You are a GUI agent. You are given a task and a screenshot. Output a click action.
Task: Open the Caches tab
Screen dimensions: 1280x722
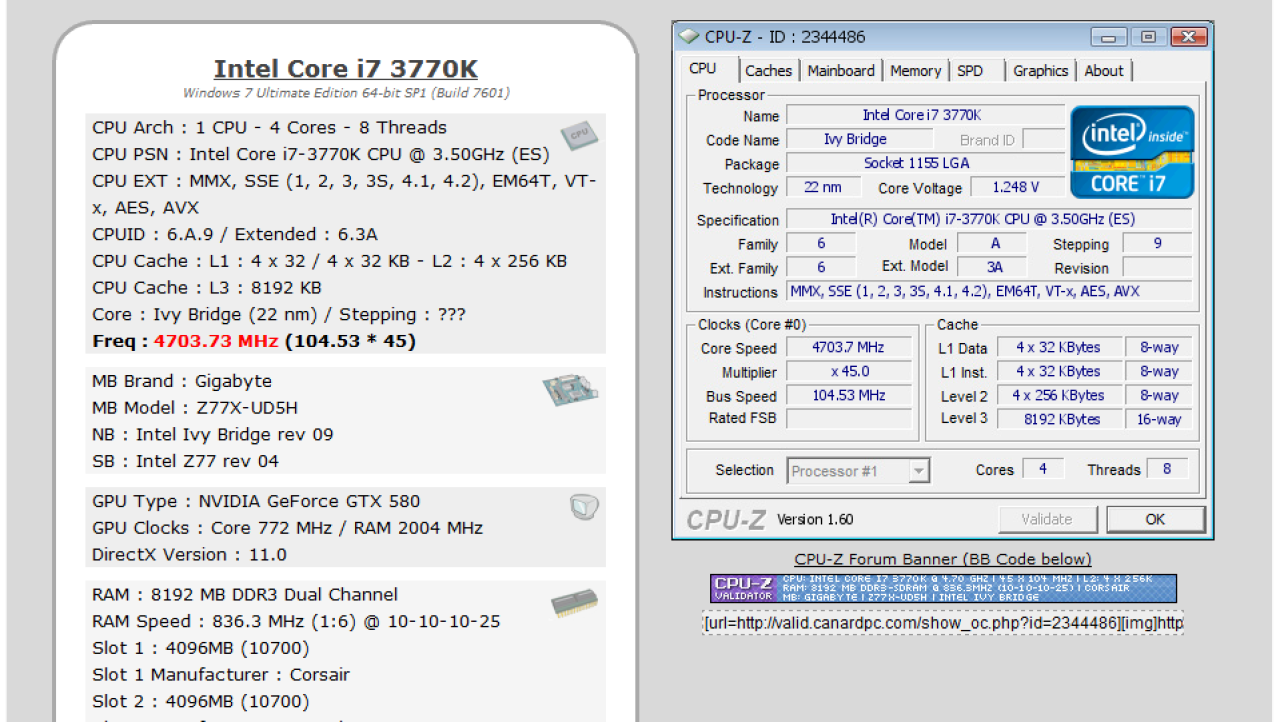[x=768, y=71]
